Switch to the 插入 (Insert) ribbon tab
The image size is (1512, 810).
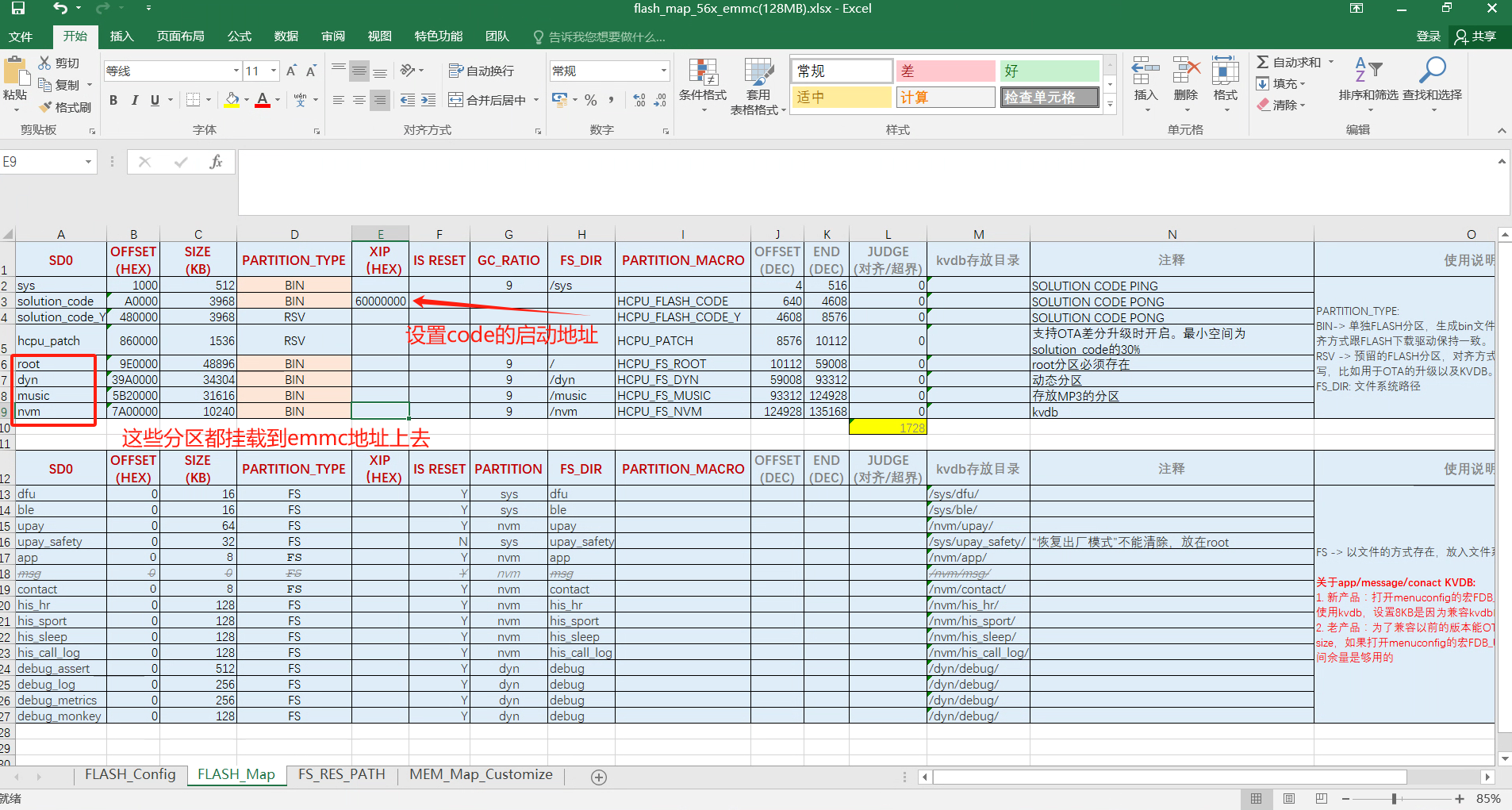click(x=121, y=36)
